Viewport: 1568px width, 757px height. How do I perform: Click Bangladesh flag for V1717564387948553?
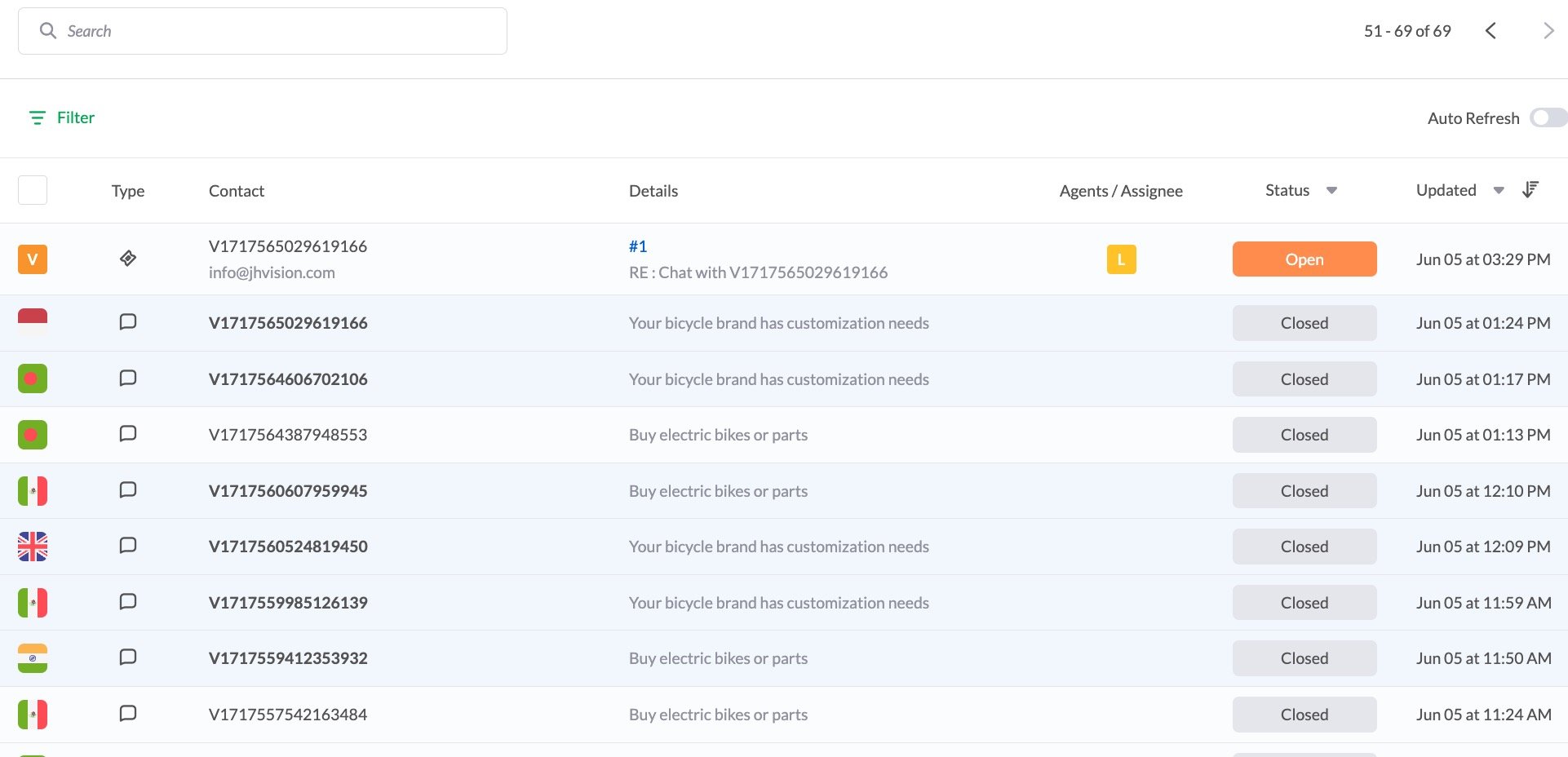33,435
